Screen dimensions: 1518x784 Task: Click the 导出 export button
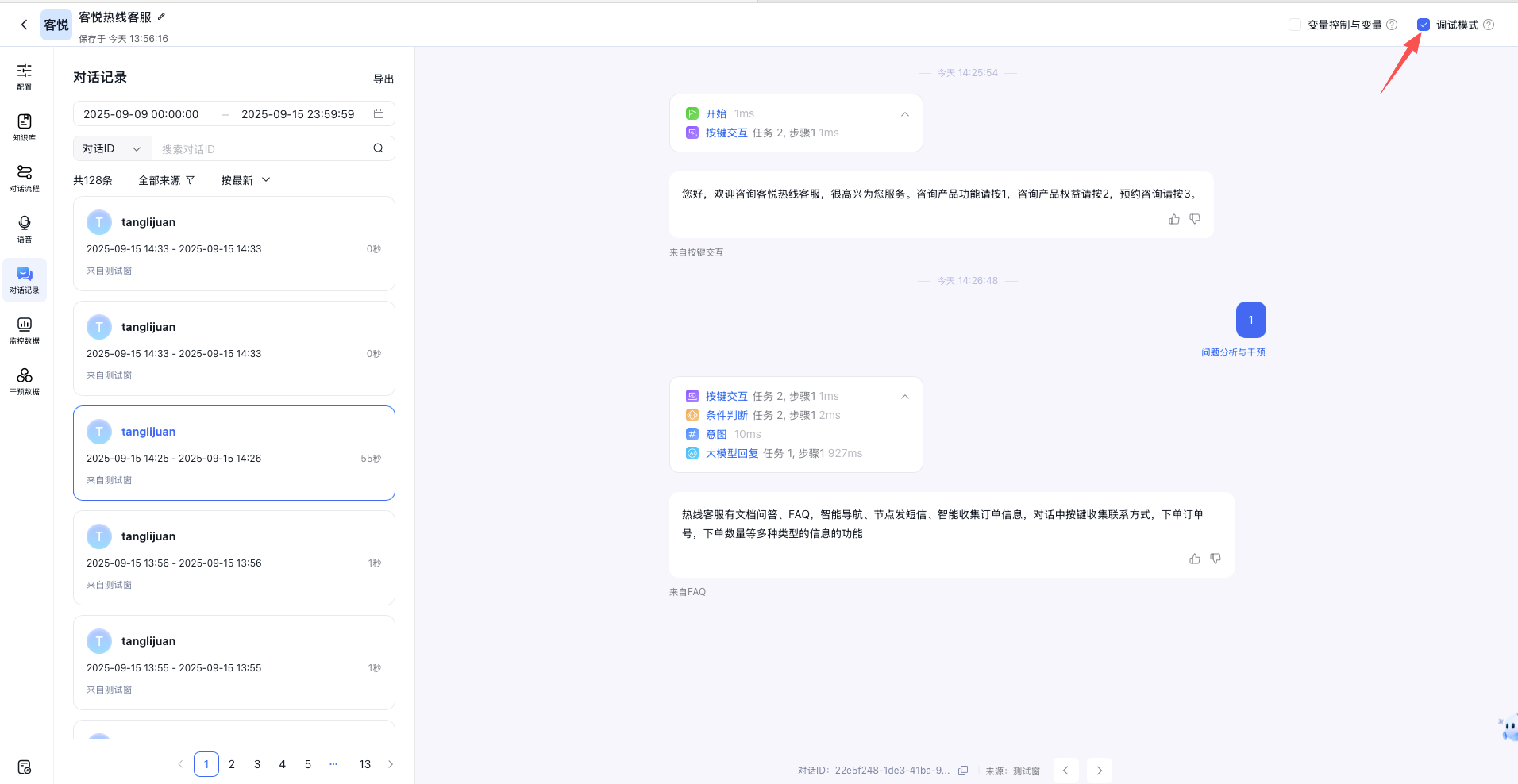point(383,78)
